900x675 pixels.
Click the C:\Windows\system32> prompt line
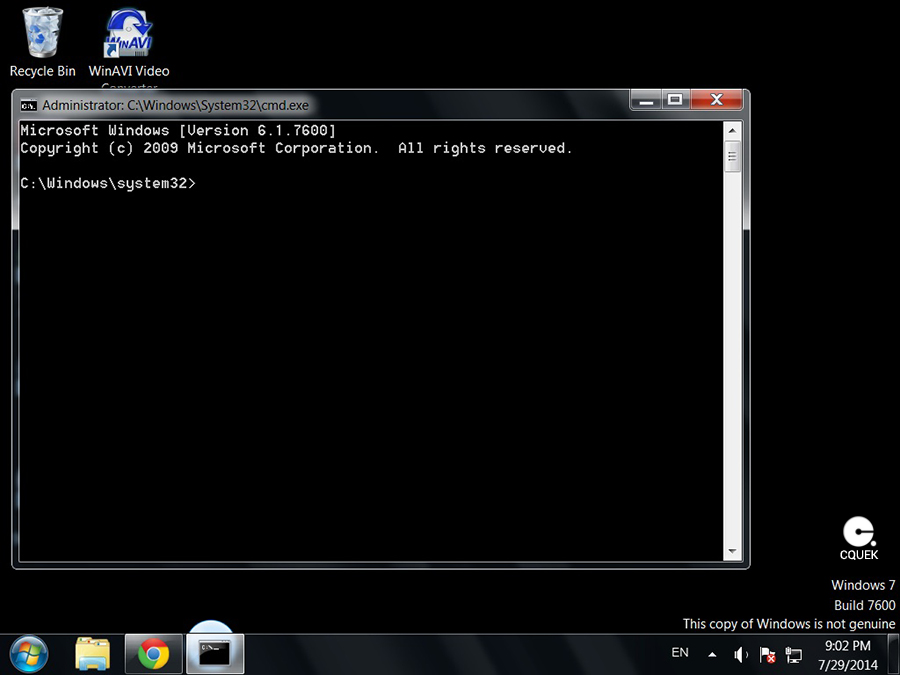coord(108,184)
